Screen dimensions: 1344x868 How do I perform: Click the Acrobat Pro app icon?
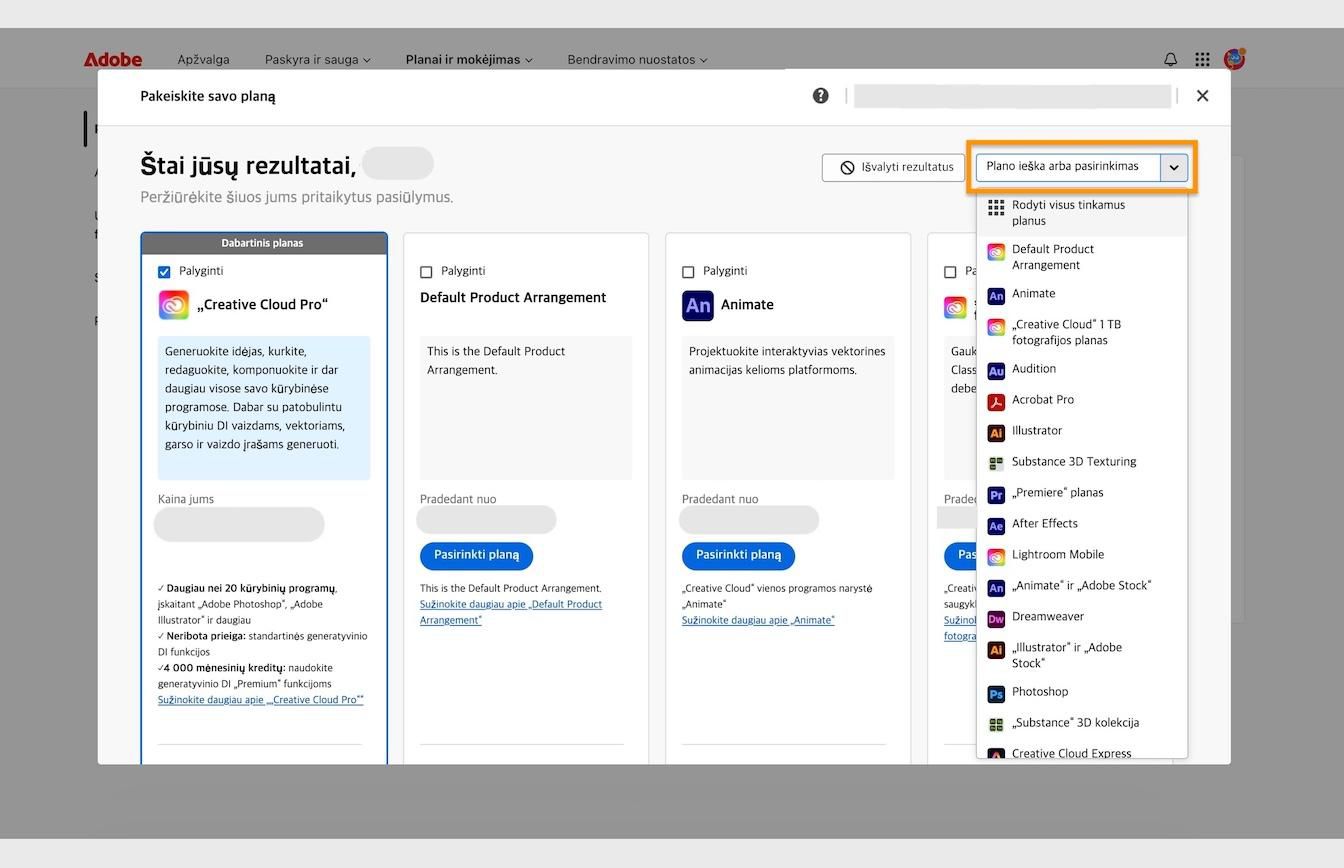tap(996, 402)
